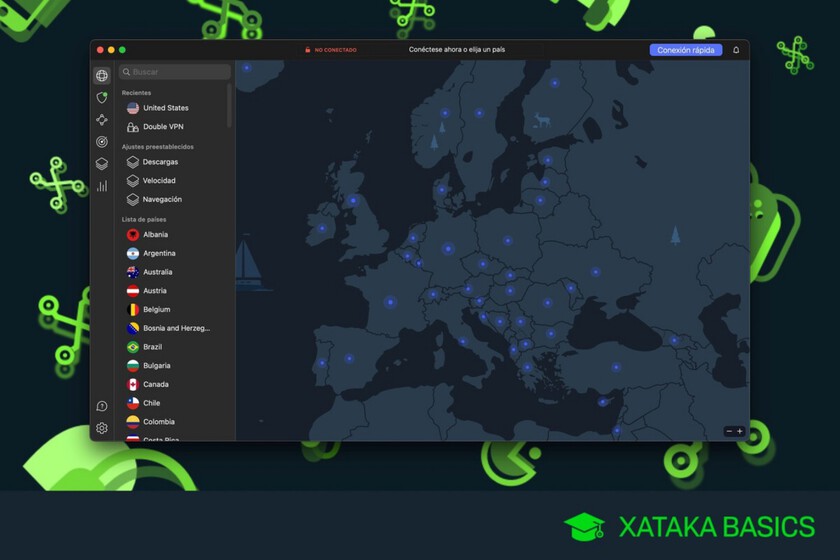Select Canada in the country list
Viewport: 840px width, 560px height.
click(x=155, y=385)
